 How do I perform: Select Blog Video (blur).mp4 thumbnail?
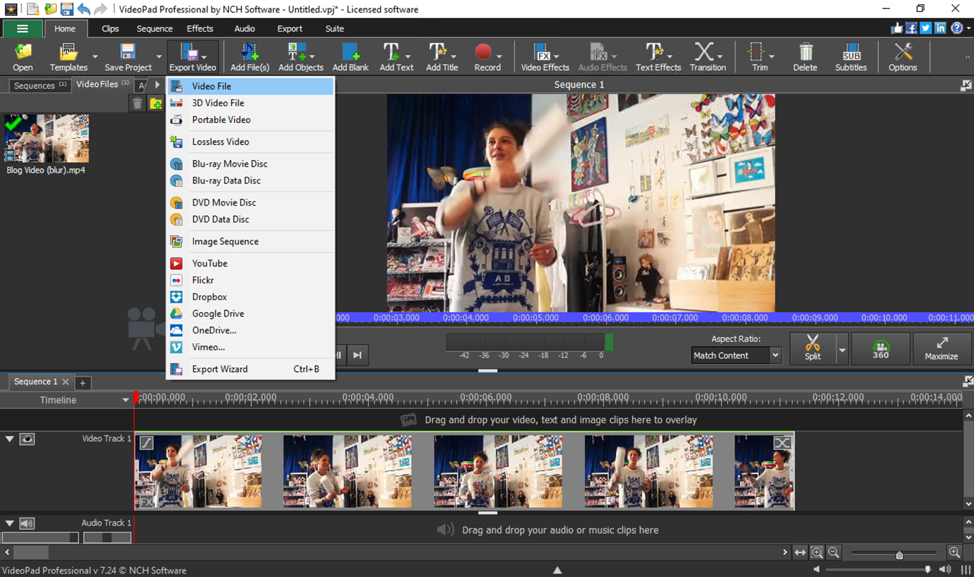click(x=47, y=139)
